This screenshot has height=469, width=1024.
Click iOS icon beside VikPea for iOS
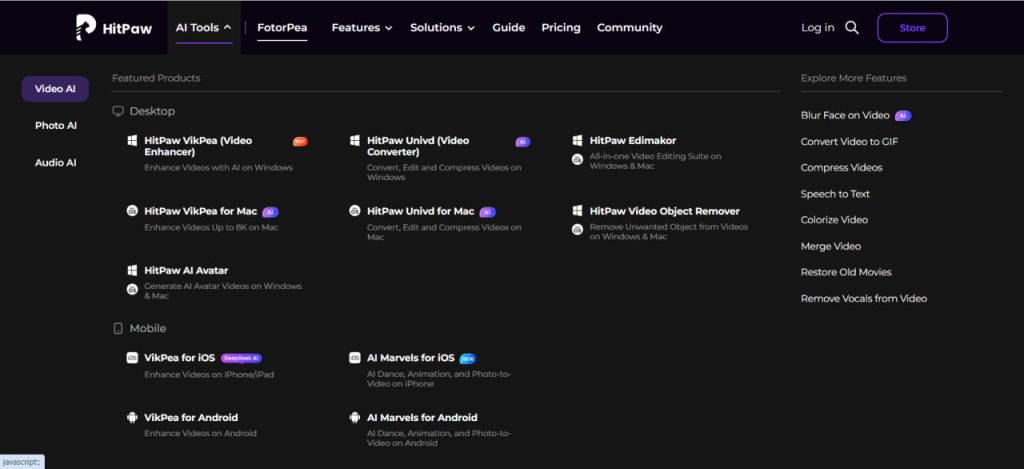[x=132, y=358]
